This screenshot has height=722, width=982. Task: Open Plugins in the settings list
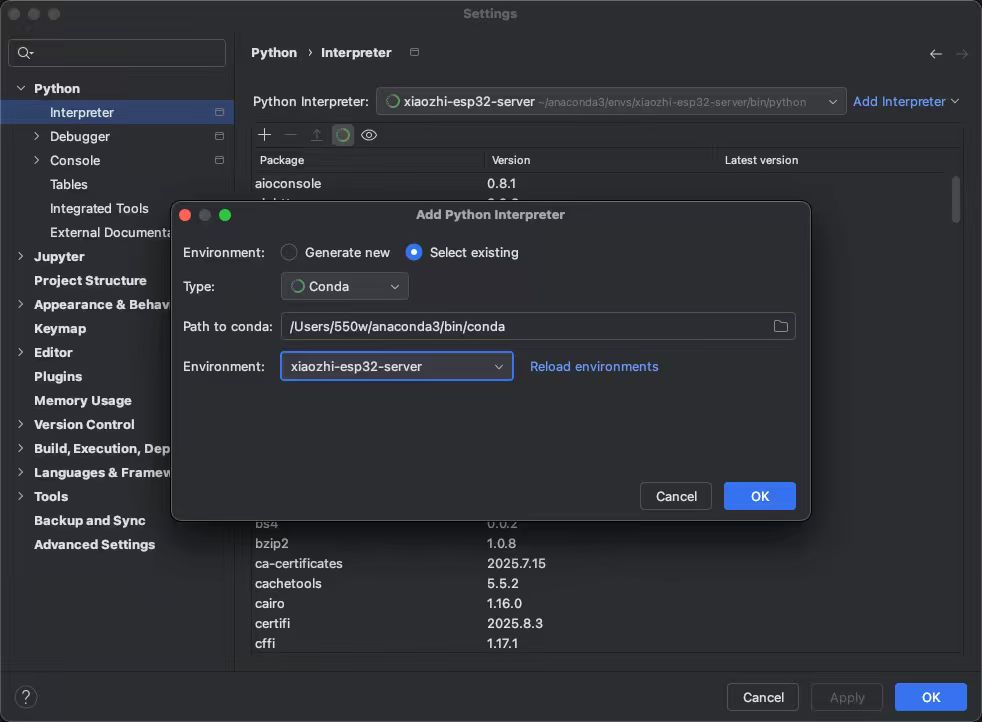click(x=58, y=376)
